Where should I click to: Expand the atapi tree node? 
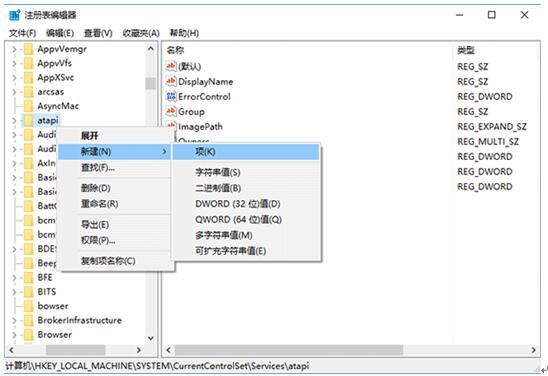coord(14,121)
